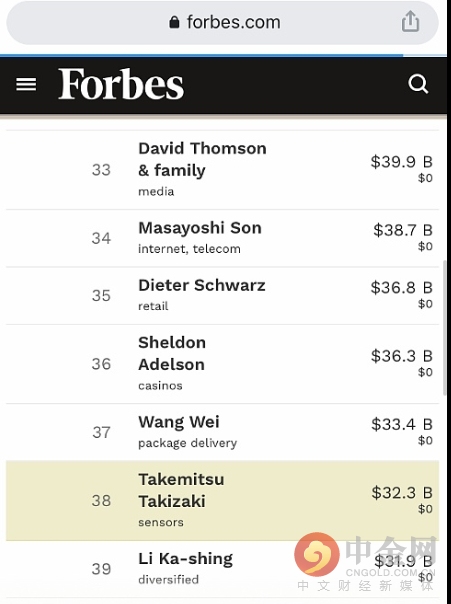The image size is (451, 604).
Task: Tap the search magnifier icon
Action: point(418,84)
